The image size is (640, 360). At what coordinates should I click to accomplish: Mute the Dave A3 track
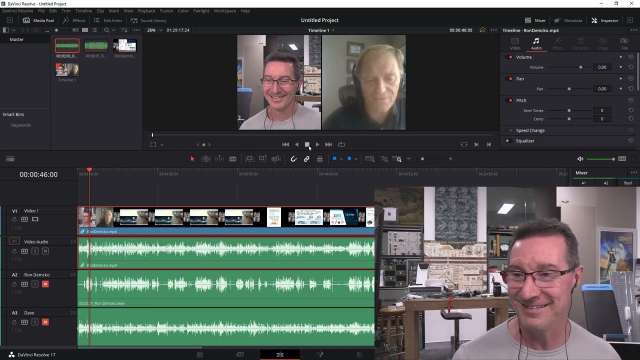[x=45, y=322]
